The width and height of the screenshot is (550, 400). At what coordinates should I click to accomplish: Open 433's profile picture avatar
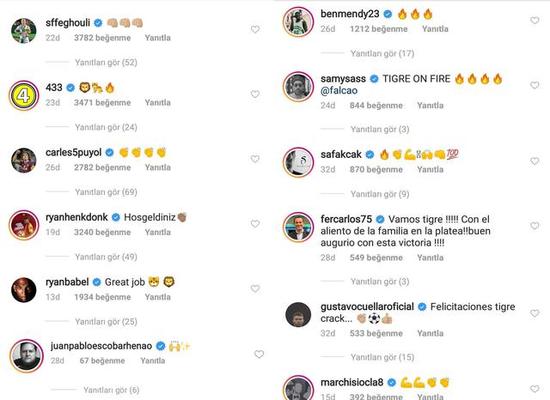[x=24, y=95]
